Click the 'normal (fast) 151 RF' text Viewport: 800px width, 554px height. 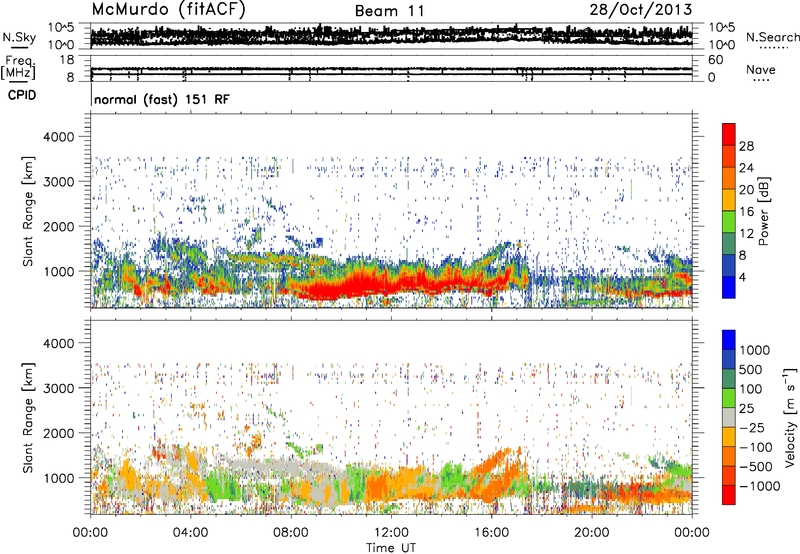pos(162,99)
